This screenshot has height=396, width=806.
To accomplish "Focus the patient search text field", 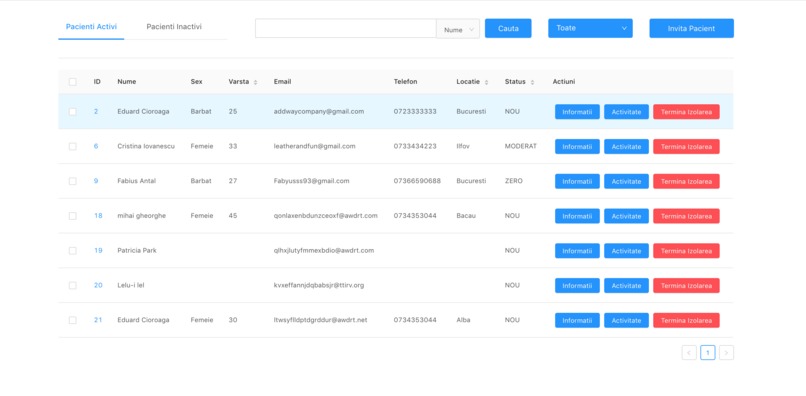I will tap(345, 28).
